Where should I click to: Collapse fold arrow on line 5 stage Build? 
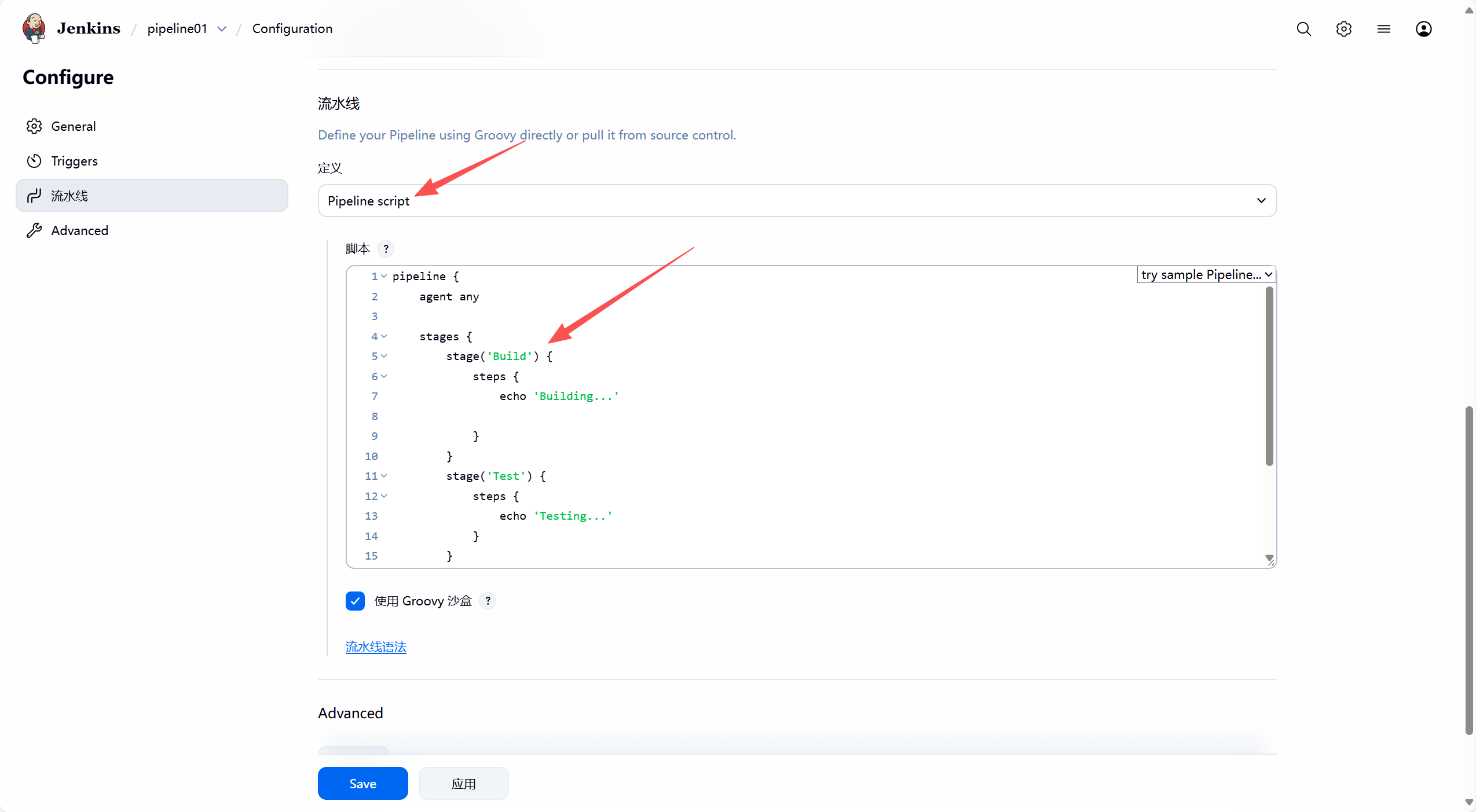click(x=384, y=357)
